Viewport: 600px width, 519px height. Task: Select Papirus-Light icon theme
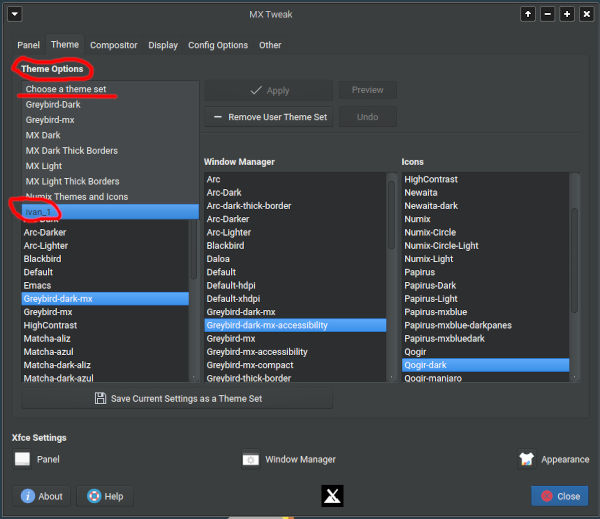[x=486, y=299]
